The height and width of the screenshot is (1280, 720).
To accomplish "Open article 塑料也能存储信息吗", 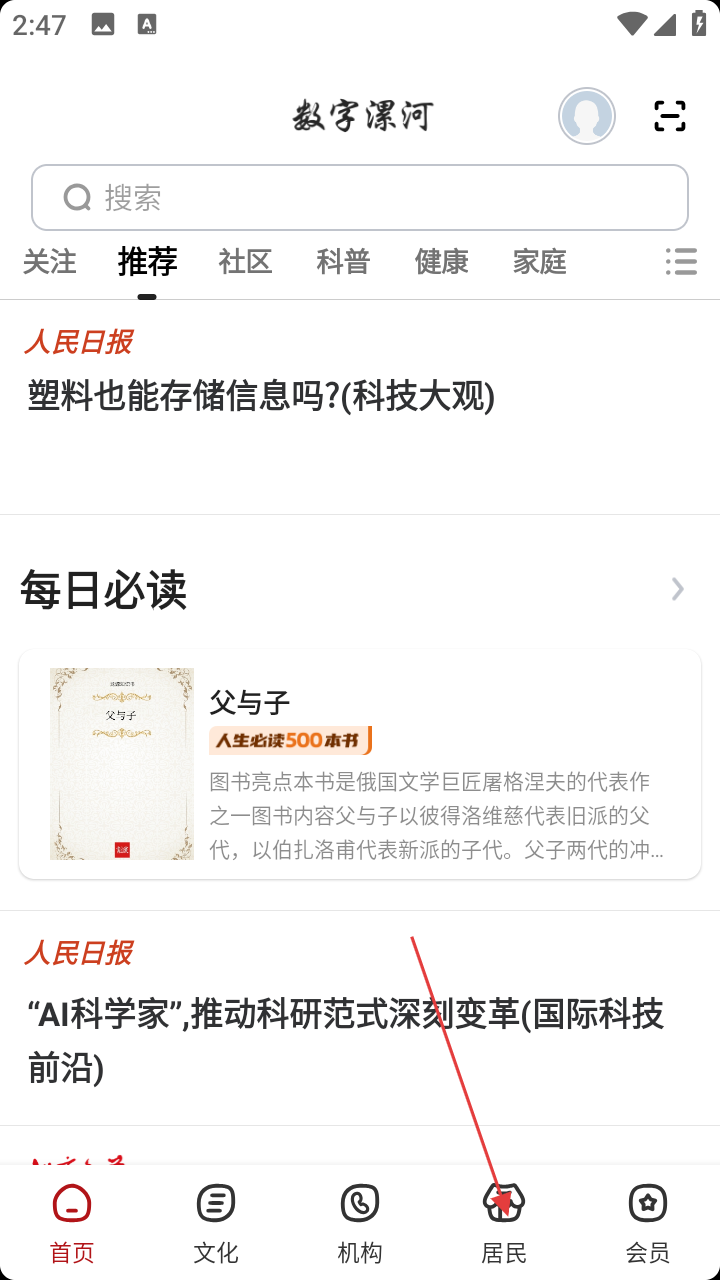I will pos(261,397).
